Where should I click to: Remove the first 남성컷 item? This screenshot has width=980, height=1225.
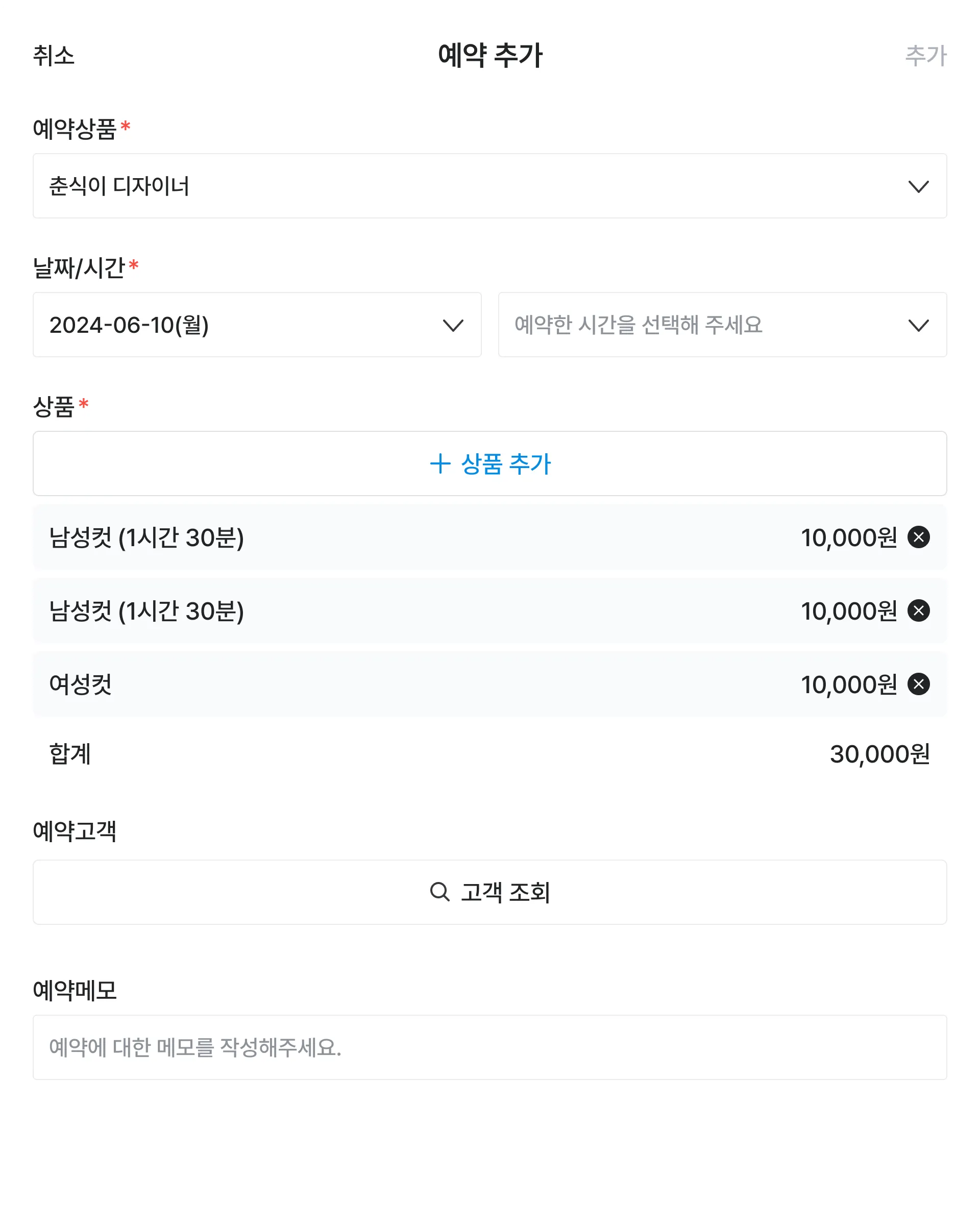[918, 537]
